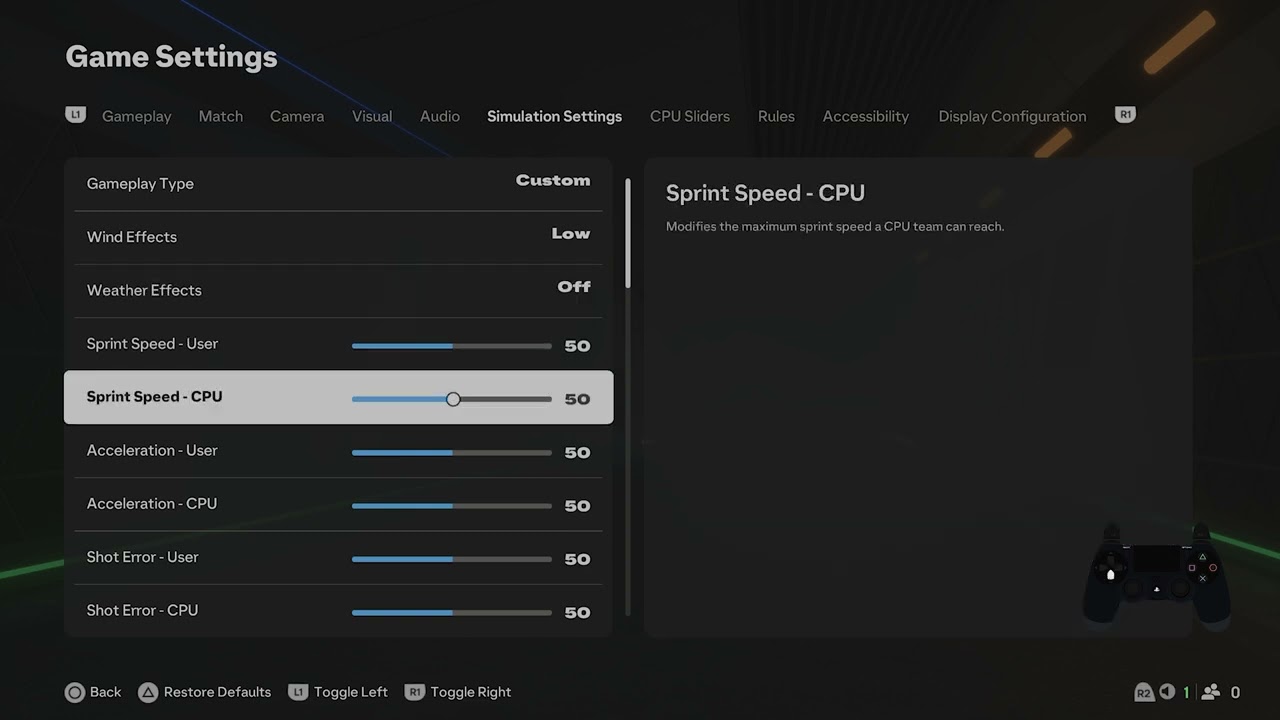1280x720 pixels.
Task: Click the R1 bumper icon after Display Configuration
Action: (1125, 115)
